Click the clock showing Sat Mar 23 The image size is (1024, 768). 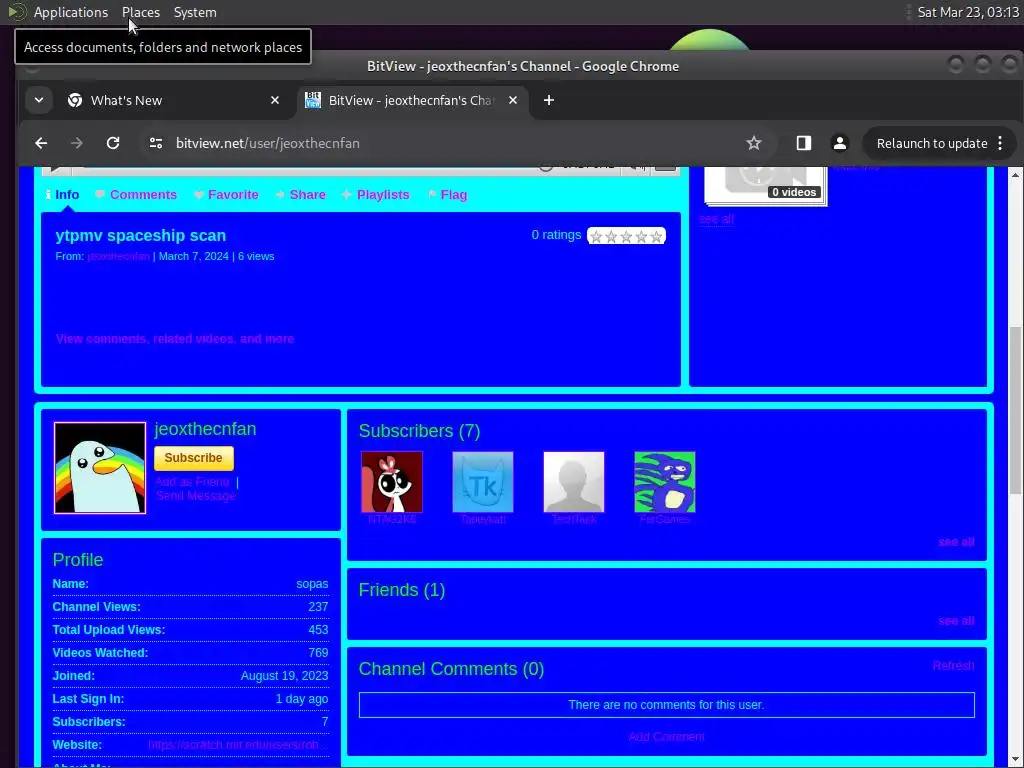point(968,12)
